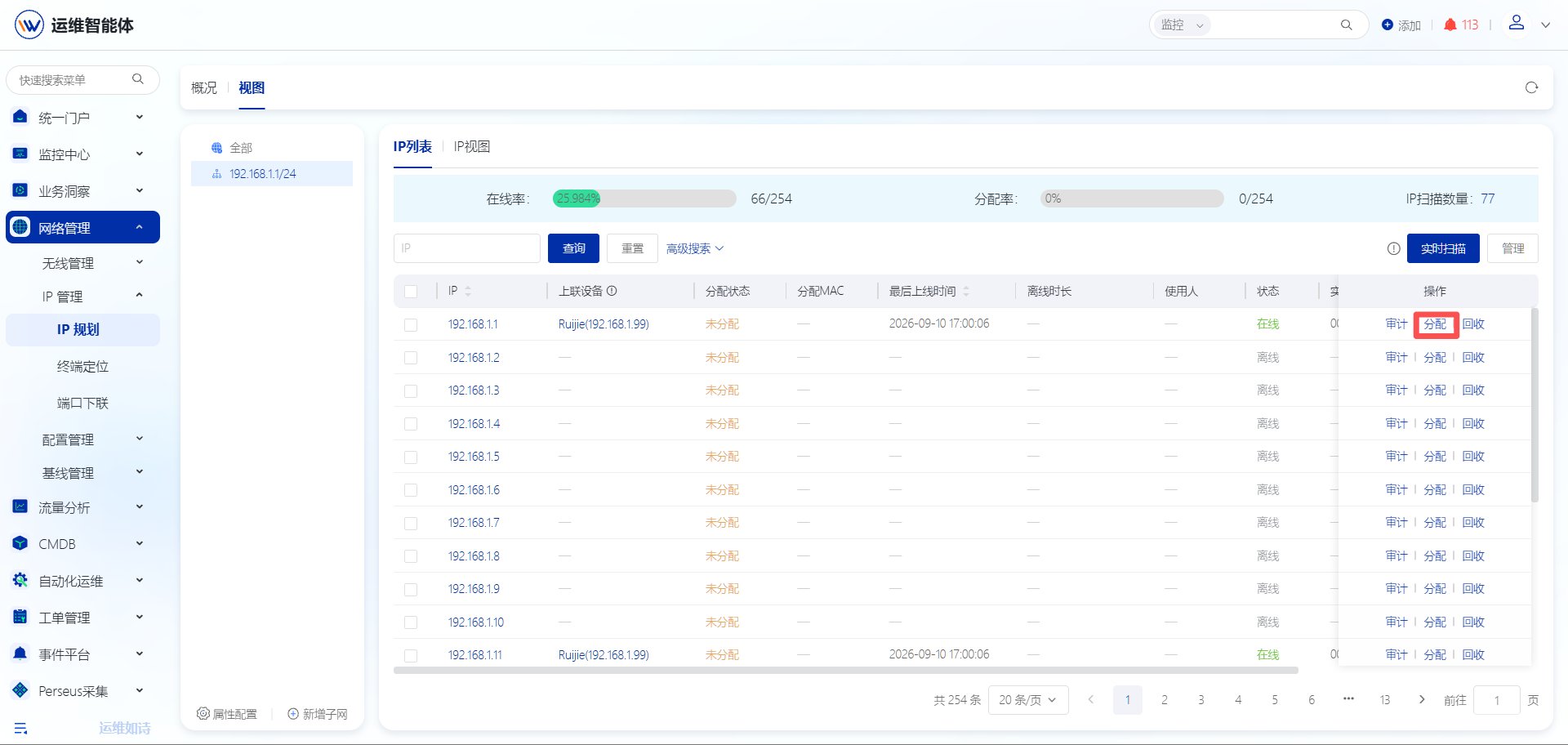
Task: Collapse the IP 管理 submenu
Action: [140, 295]
